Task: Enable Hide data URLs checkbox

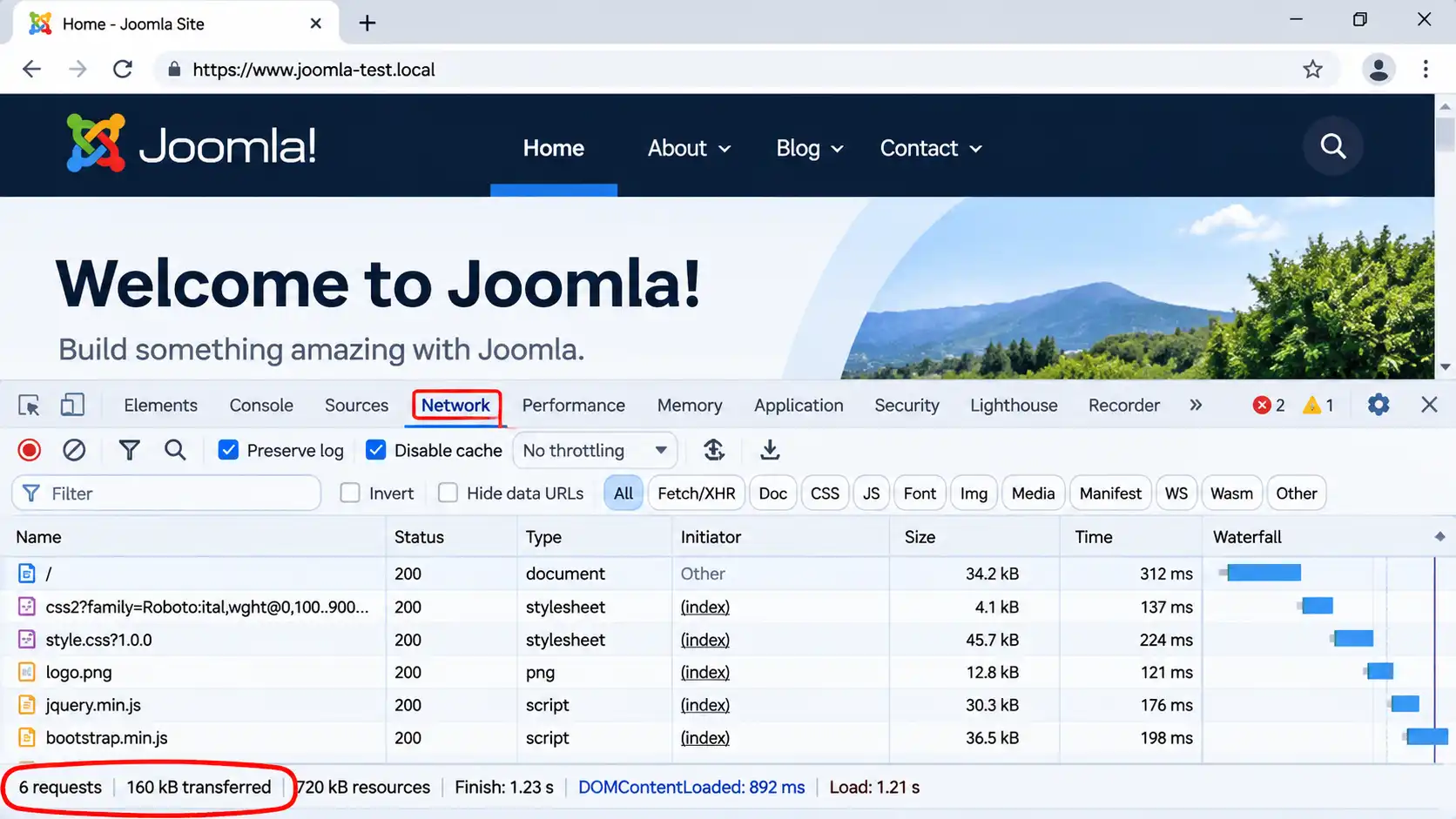Action: point(448,493)
